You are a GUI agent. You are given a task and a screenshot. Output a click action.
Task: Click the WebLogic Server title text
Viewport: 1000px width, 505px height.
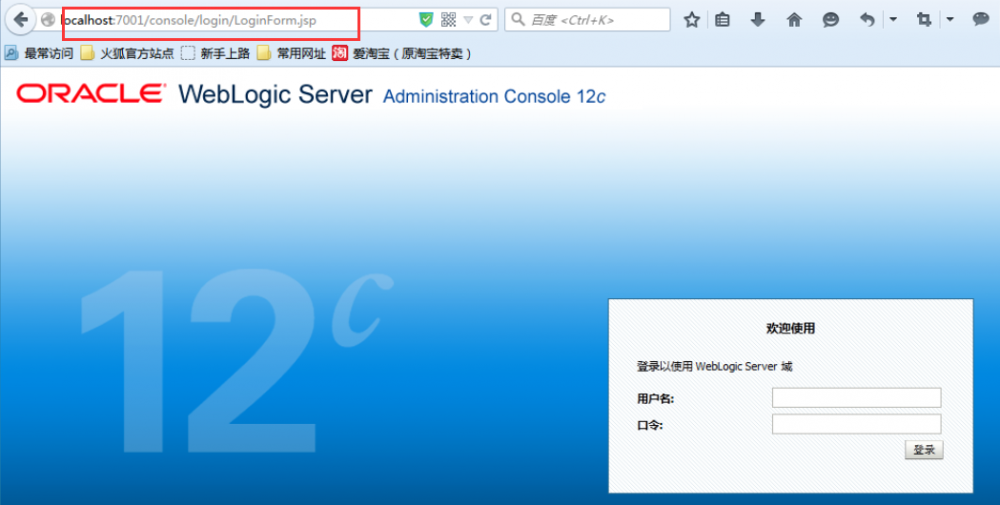[276, 94]
